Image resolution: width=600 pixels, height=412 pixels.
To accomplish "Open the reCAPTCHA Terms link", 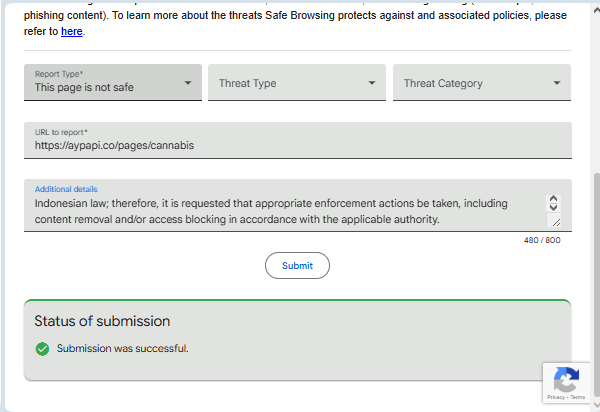I will (x=578, y=397).
